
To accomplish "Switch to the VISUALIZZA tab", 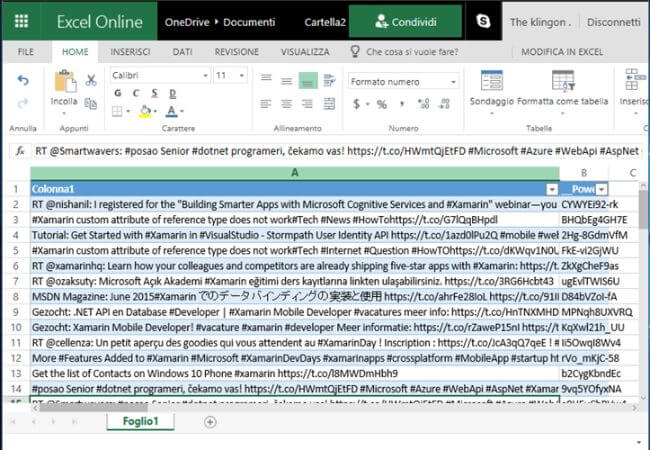I will [x=305, y=52].
